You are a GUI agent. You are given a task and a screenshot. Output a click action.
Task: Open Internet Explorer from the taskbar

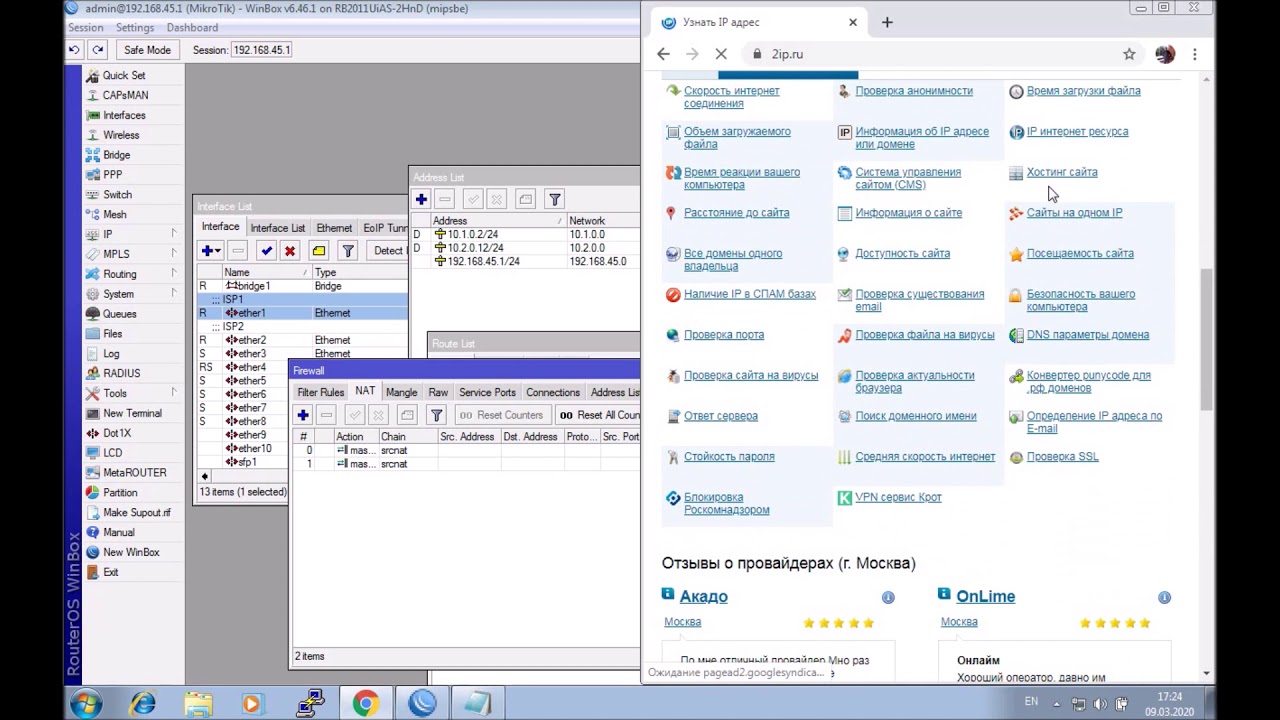(143, 704)
